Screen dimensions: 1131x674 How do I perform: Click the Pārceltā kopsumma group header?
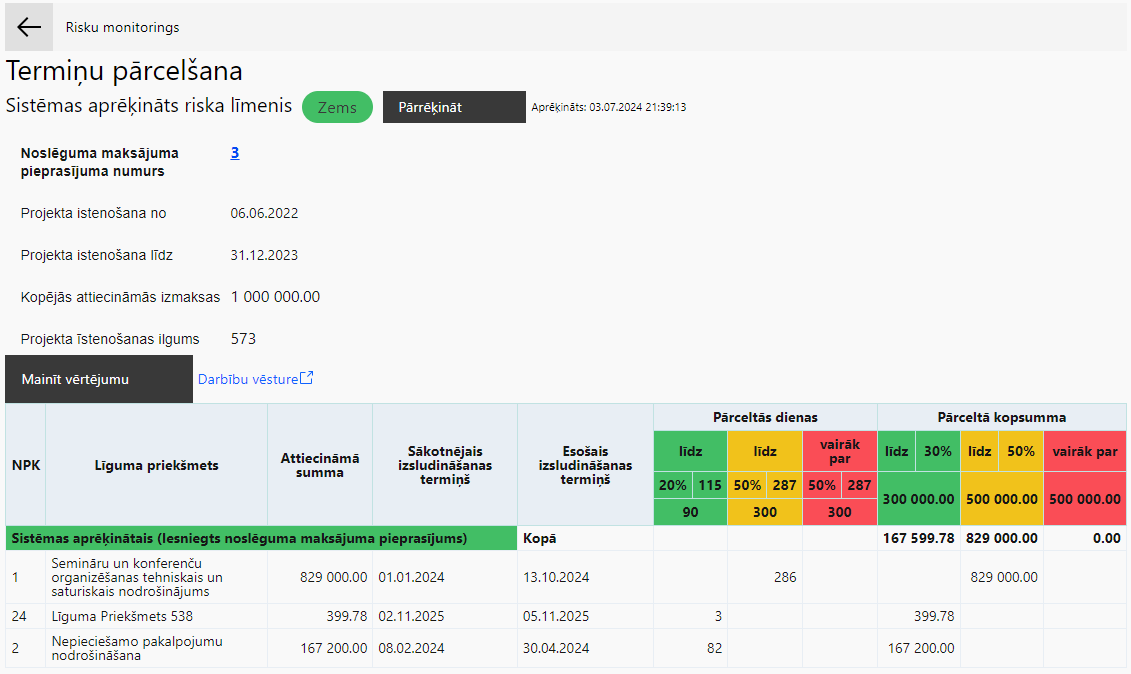(1001, 417)
